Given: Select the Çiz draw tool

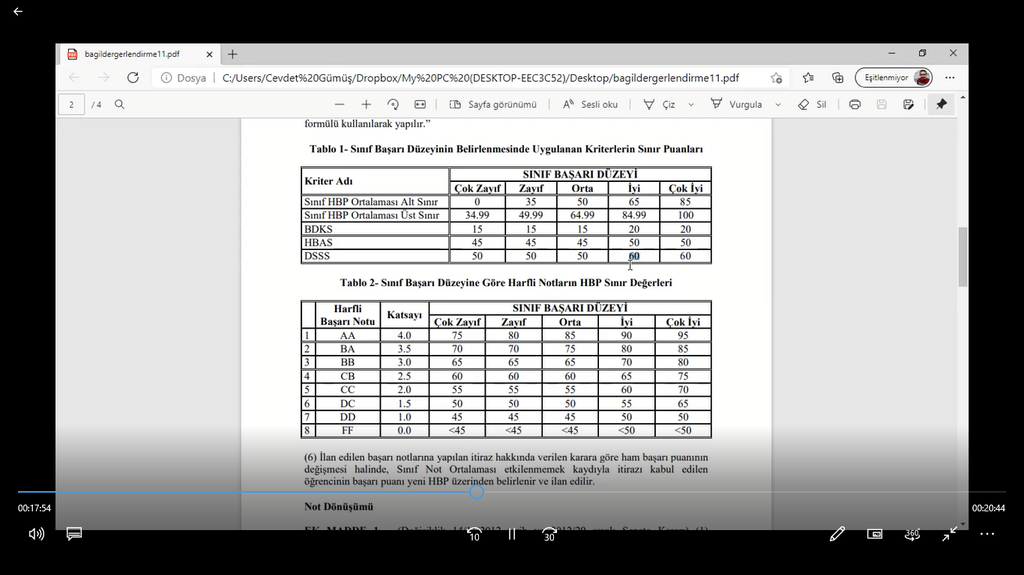Looking at the screenshot, I should [660, 105].
